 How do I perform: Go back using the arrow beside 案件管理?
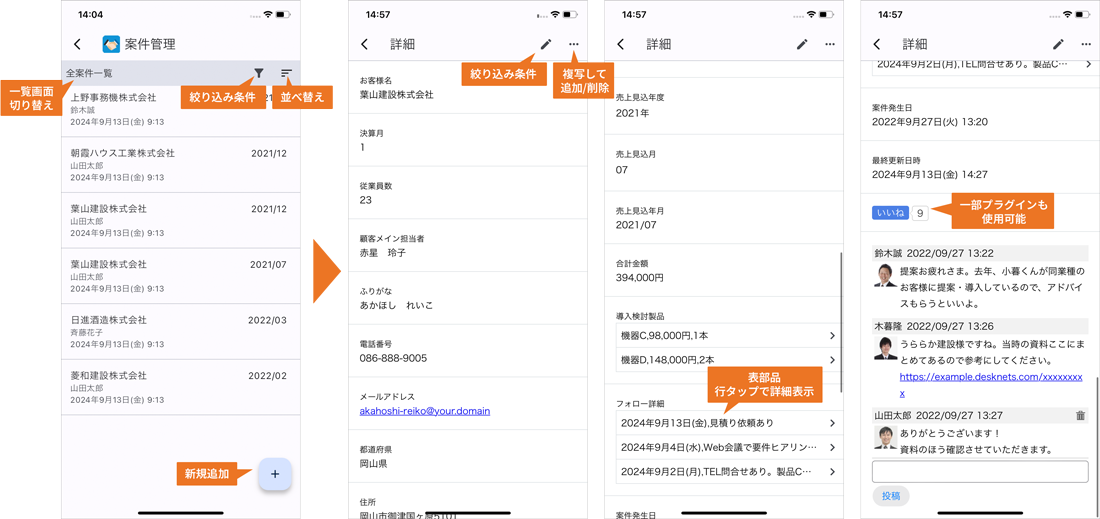pos(78,44)
